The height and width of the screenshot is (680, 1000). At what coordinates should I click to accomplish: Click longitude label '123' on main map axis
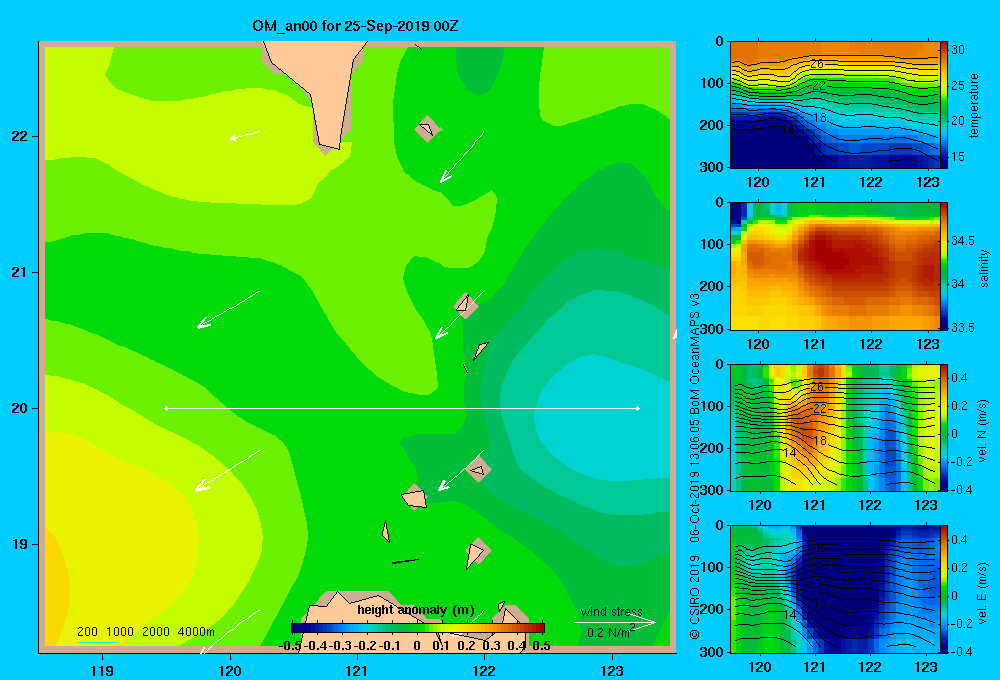tap(612, 670)
